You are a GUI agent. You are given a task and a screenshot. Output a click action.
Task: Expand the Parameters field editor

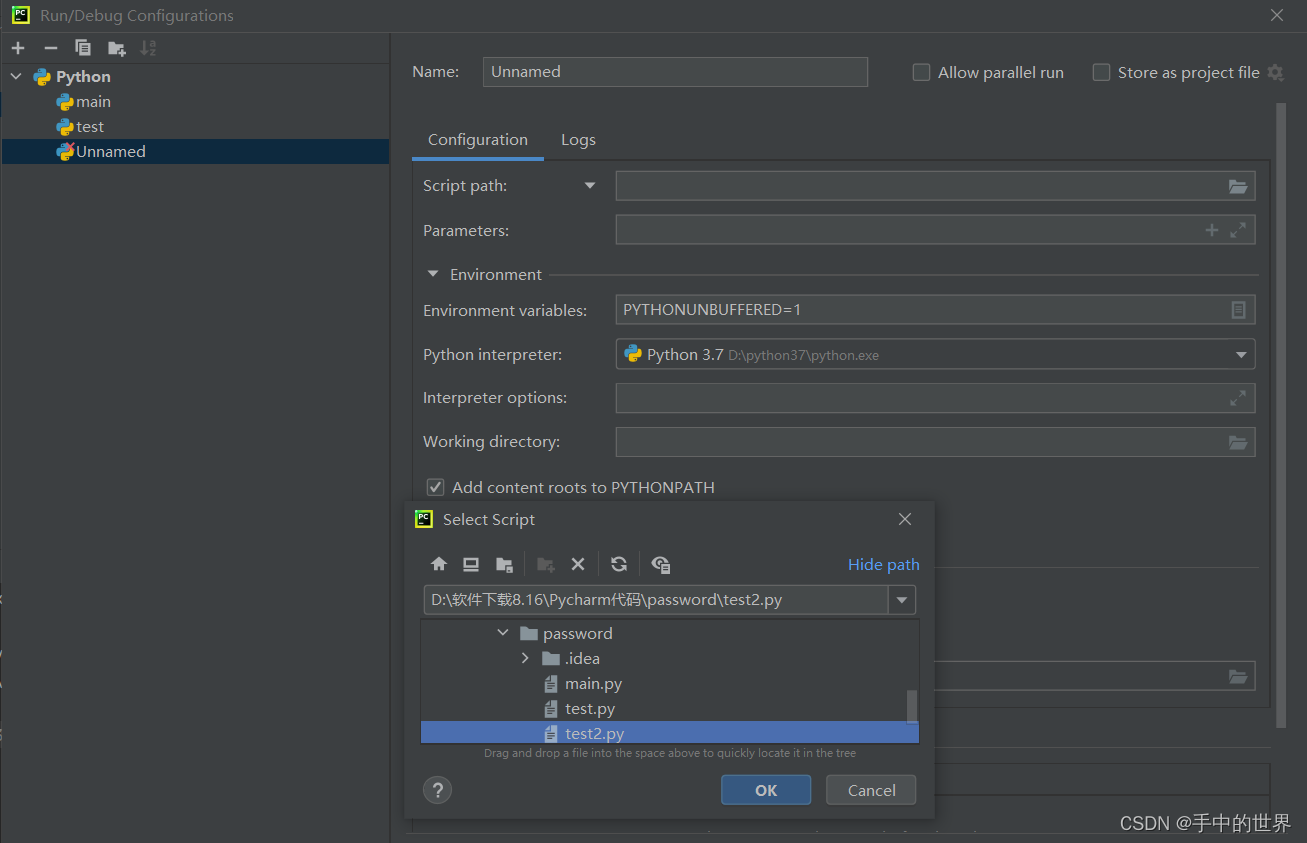1238,230
